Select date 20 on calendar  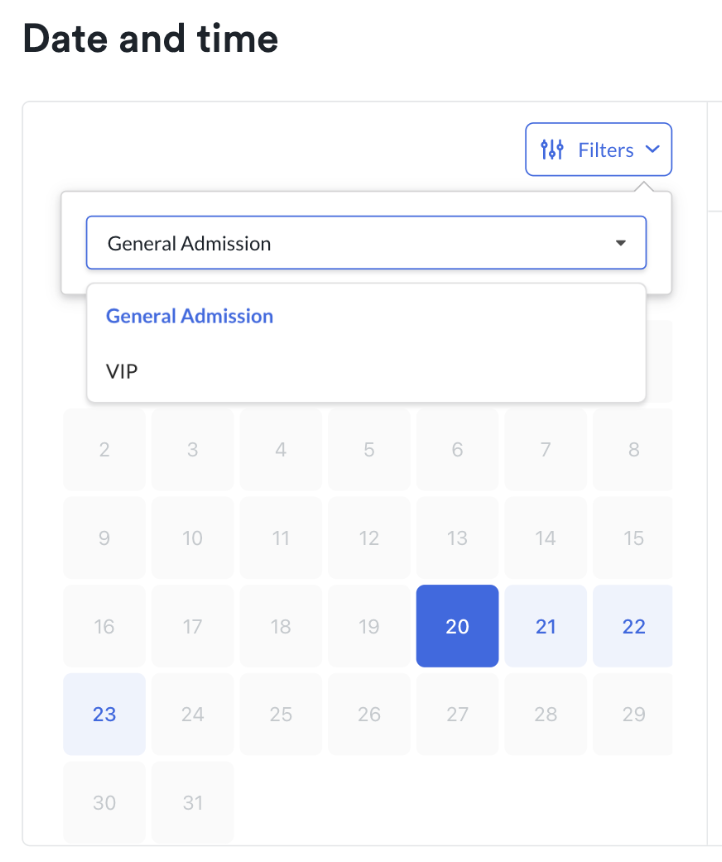pos(458,626)
